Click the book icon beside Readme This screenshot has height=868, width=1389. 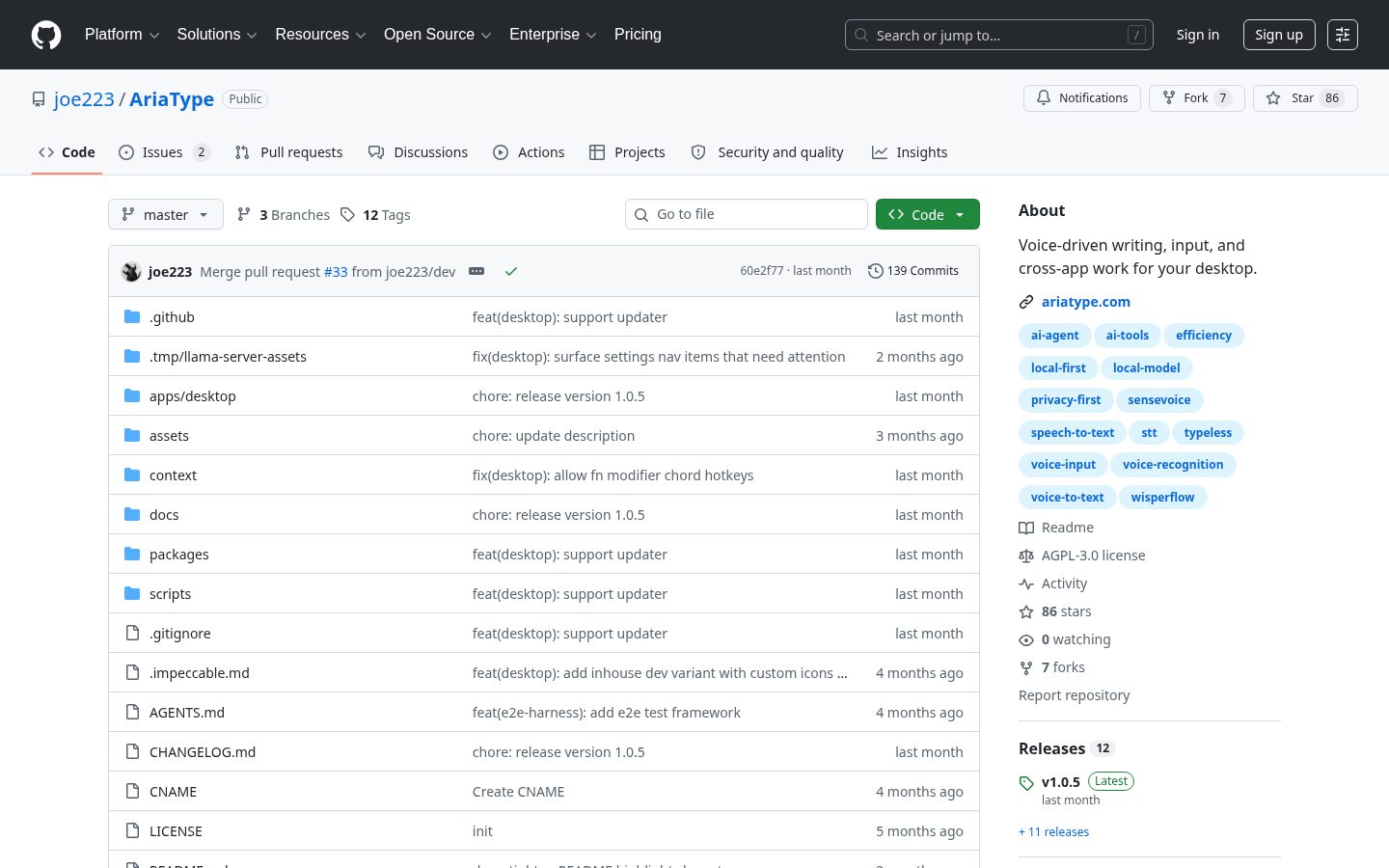coord(1026,528)
